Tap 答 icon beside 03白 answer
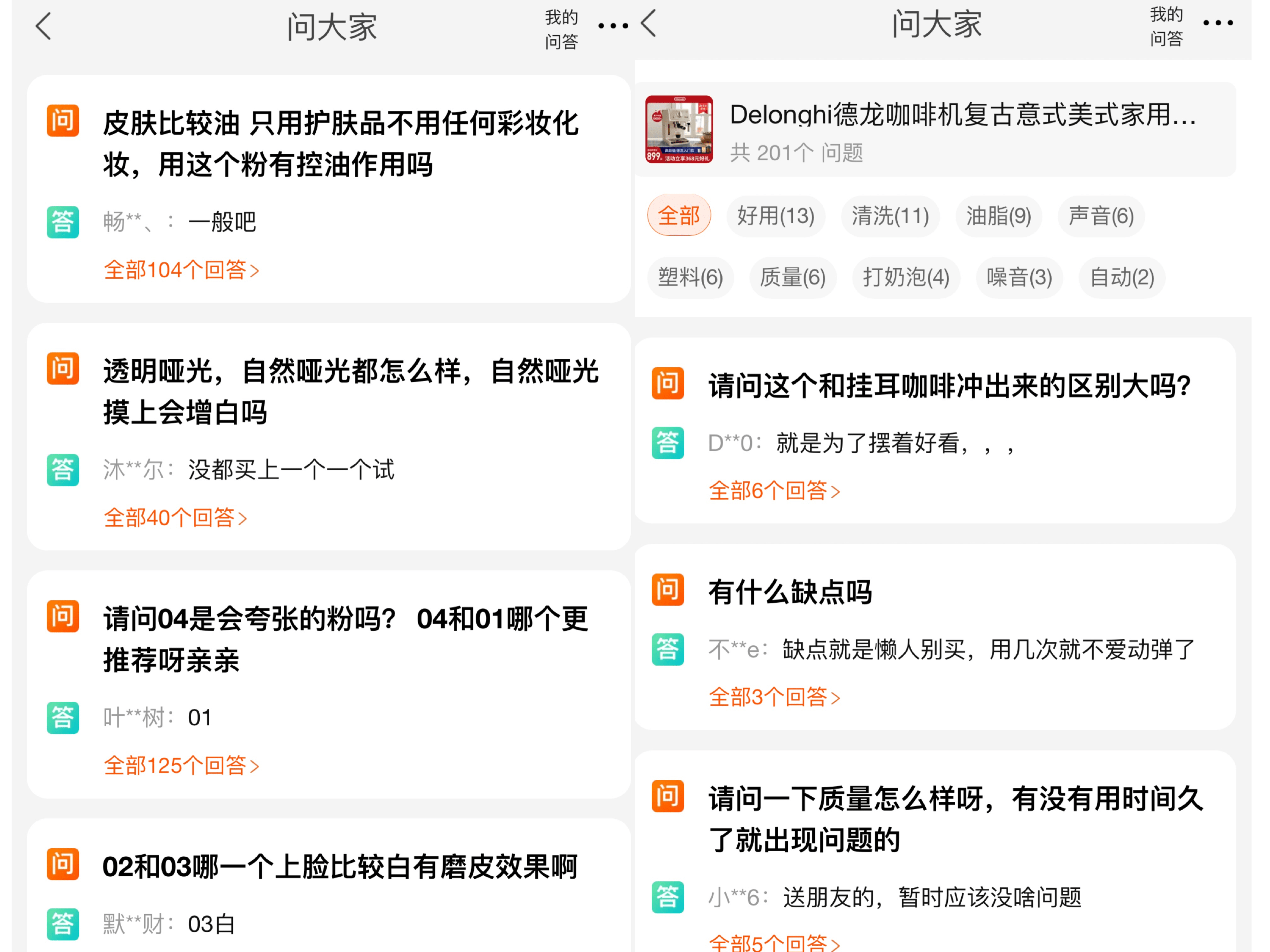Viewport: 1270px width, 952px height. (63, 925)
